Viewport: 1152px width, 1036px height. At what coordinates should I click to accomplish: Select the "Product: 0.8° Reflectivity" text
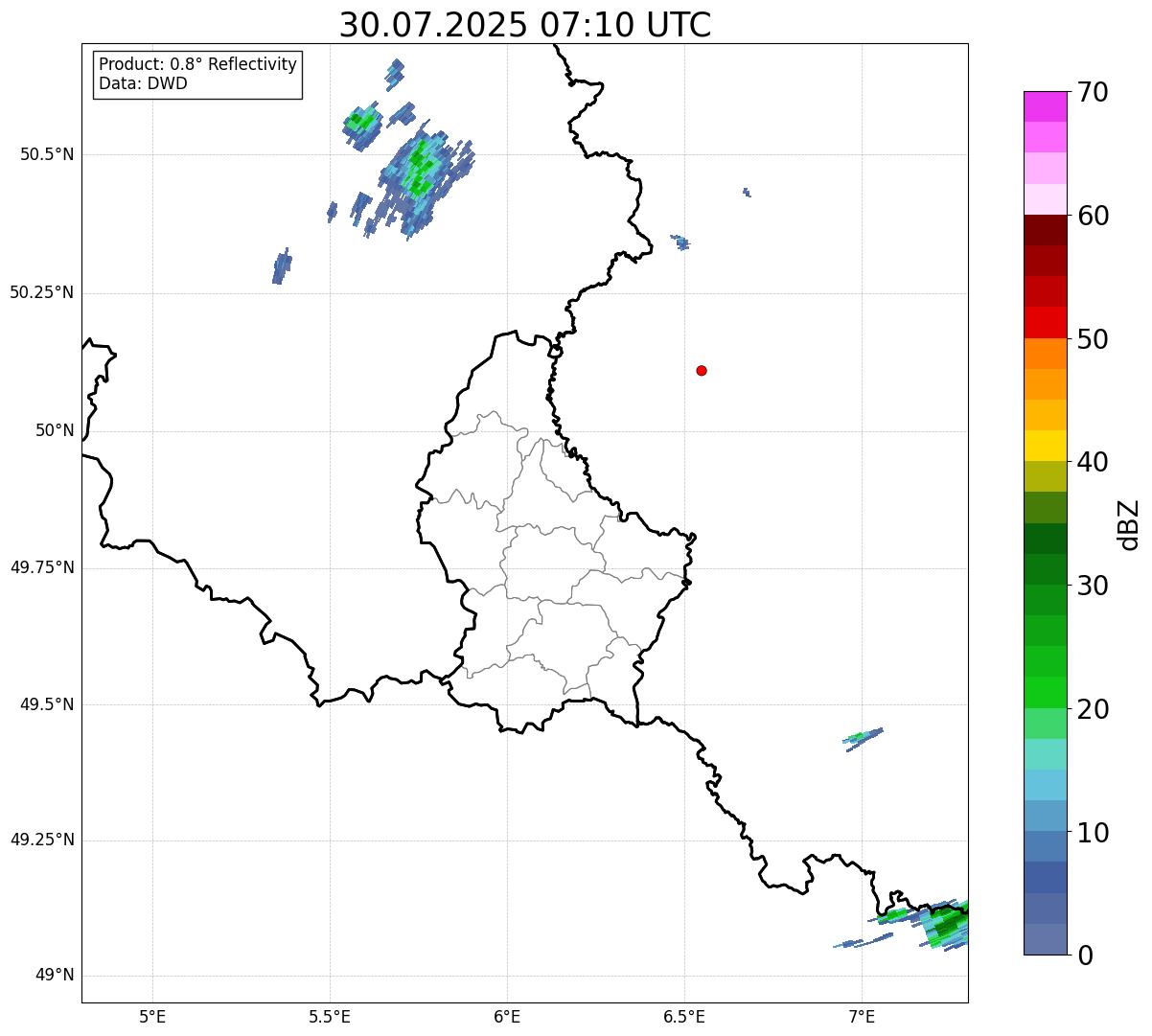click(x=198, y=64)
